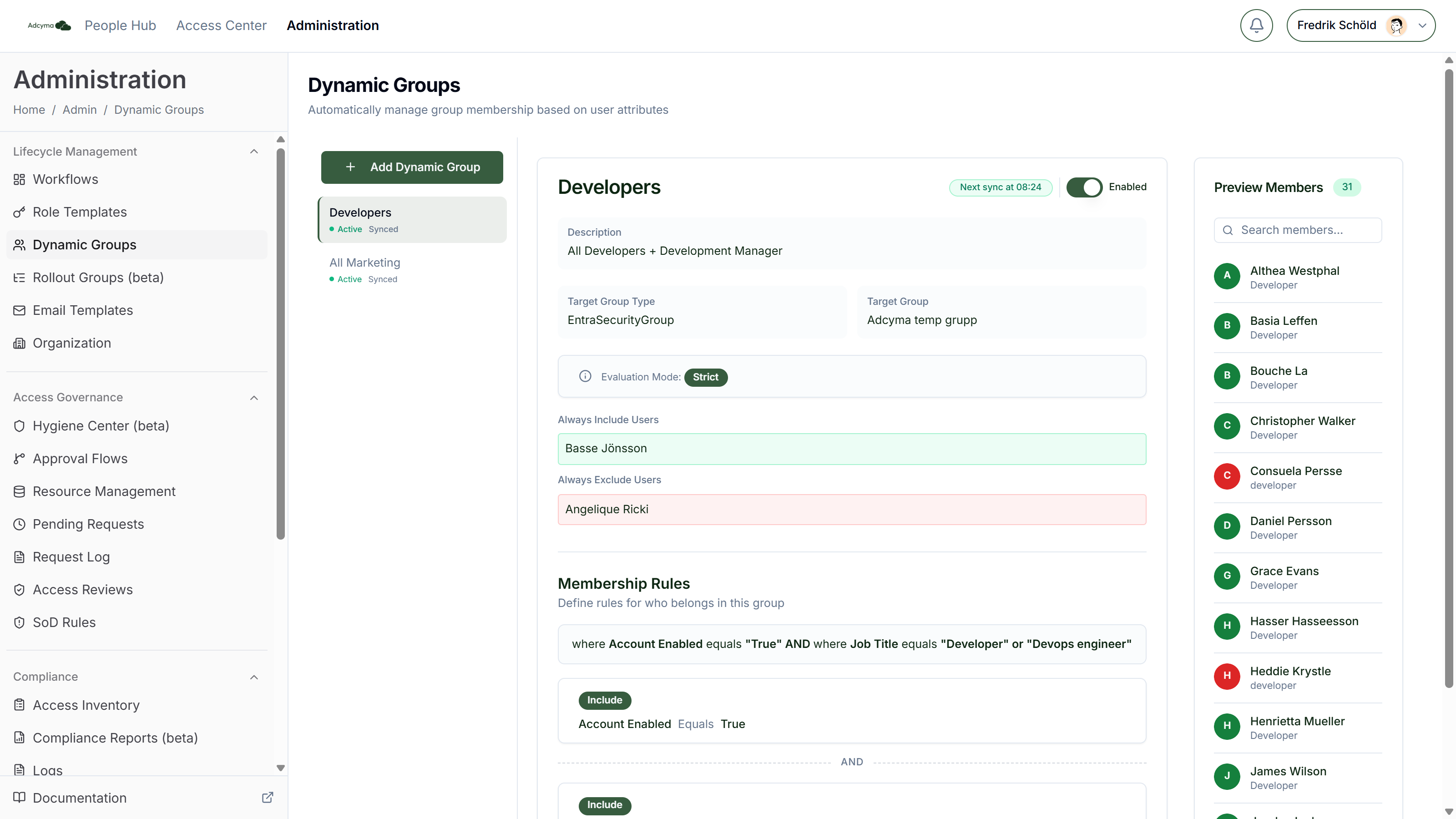This screenshot has width=1456, height=819.
Task: Open People Hub in top navigation
Action: pos(120,25)
